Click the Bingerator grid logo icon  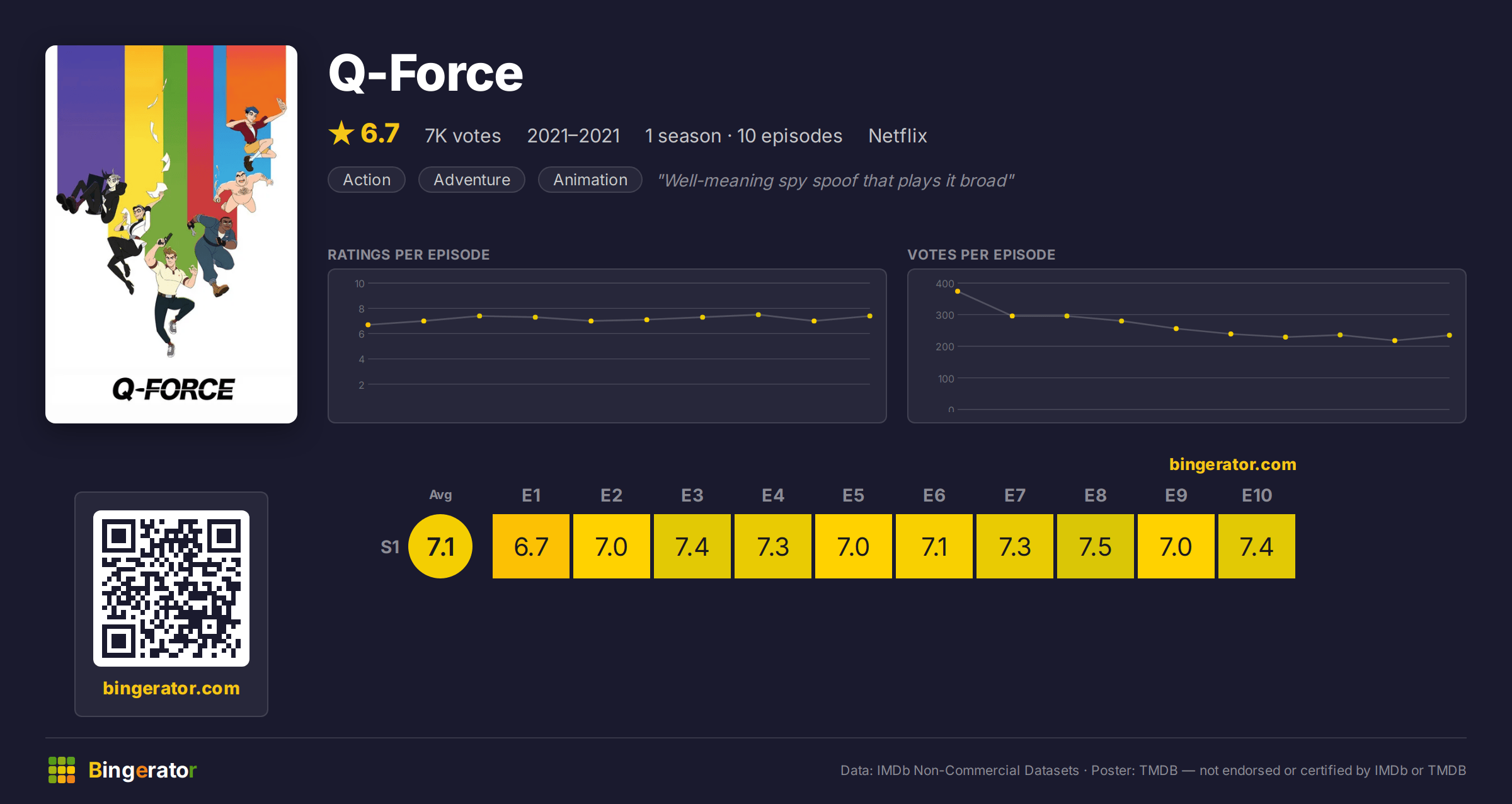pyautogui.click(x=62, y=770)
